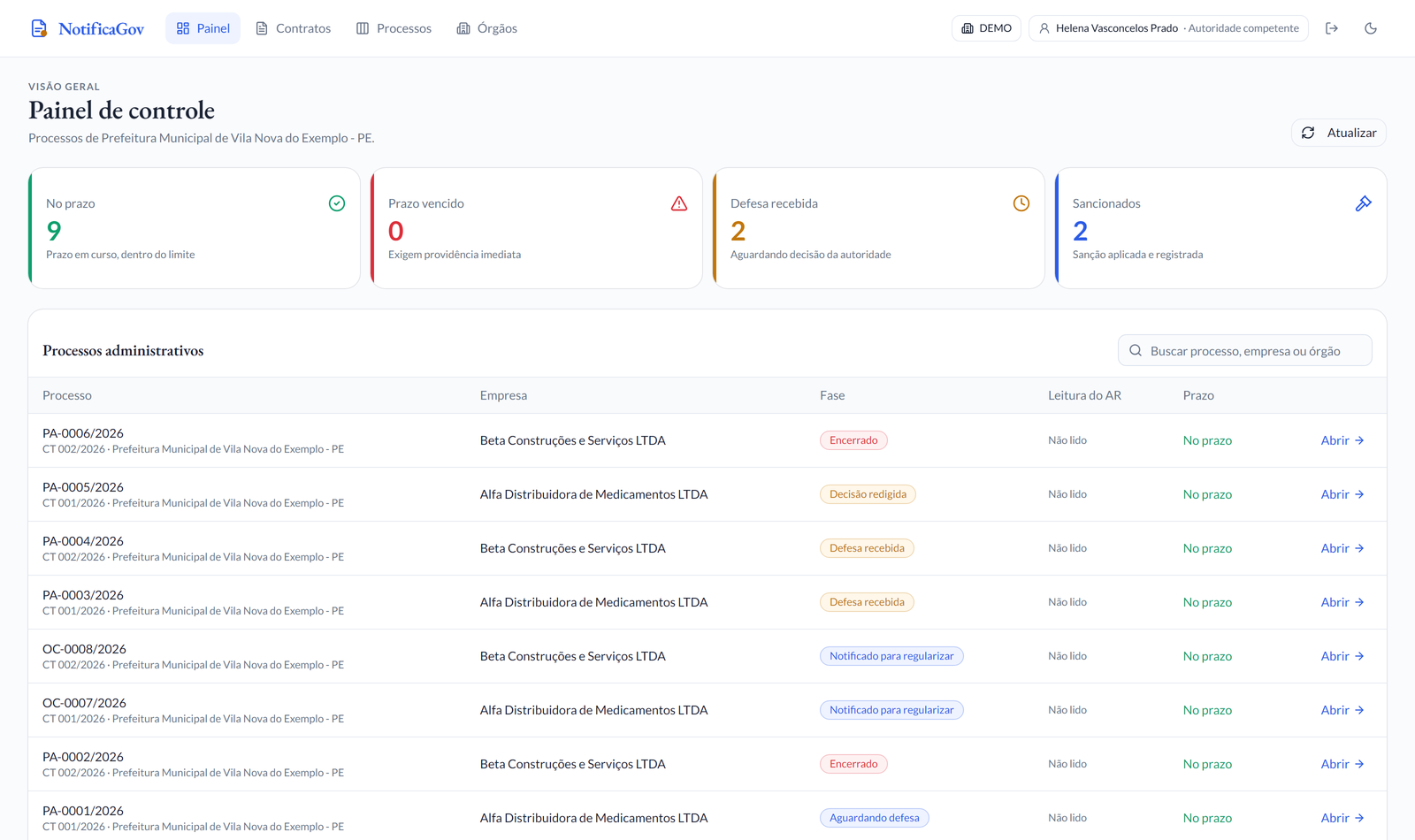This screenshot has height=840, width=1415.
Task: Toggle dark mode moon icon
Action: point(1371,28)
